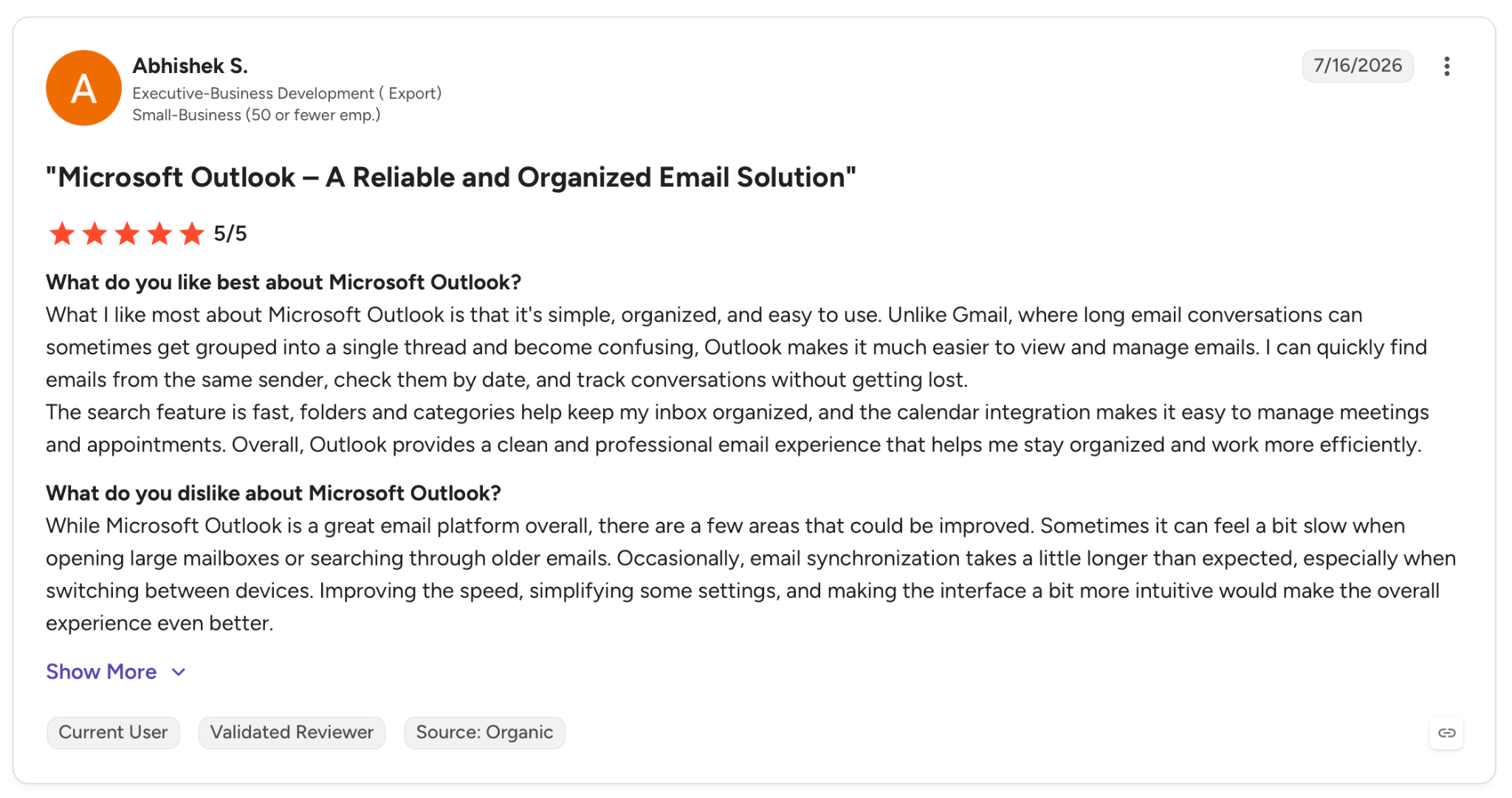
Task: Click 'What do you dislike' heading
Action: [x=273, y=493]
